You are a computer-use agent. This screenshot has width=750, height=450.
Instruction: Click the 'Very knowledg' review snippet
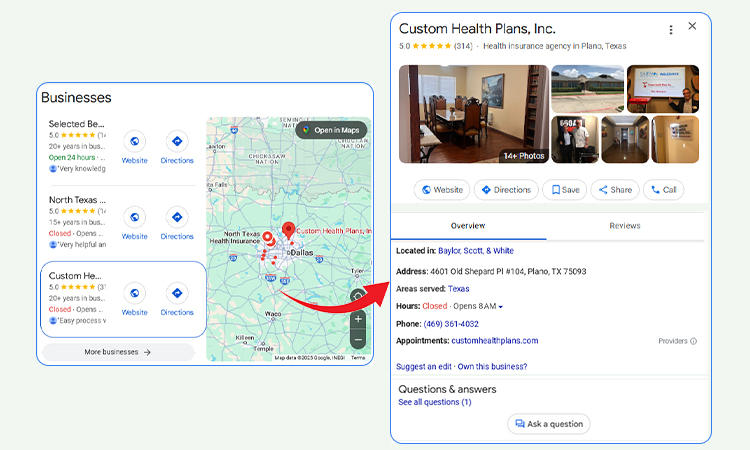(x=81, y=168)
